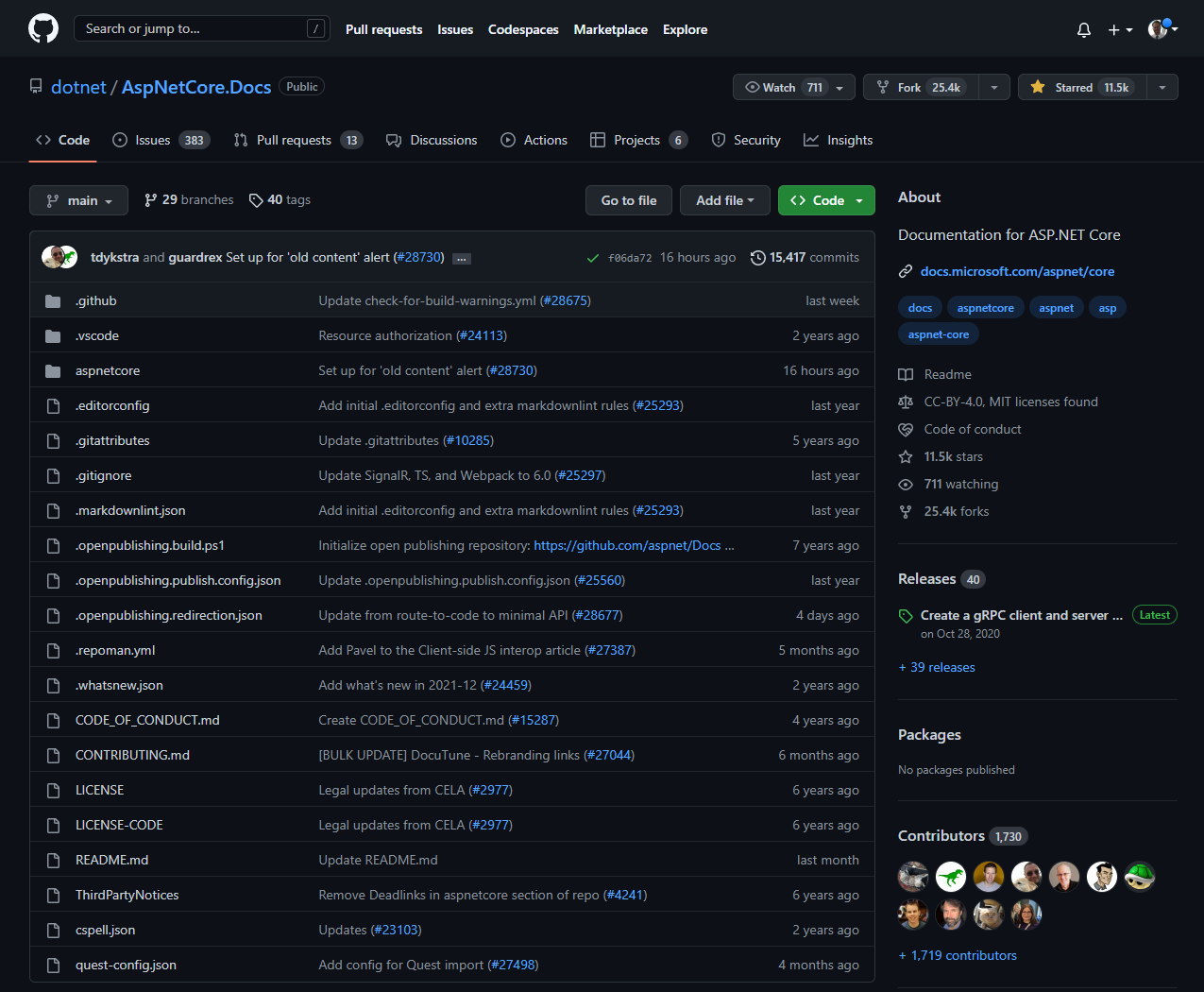Click the aspnetcore folder icon
Screen dimensions: 1204x992
click(53, 371)
